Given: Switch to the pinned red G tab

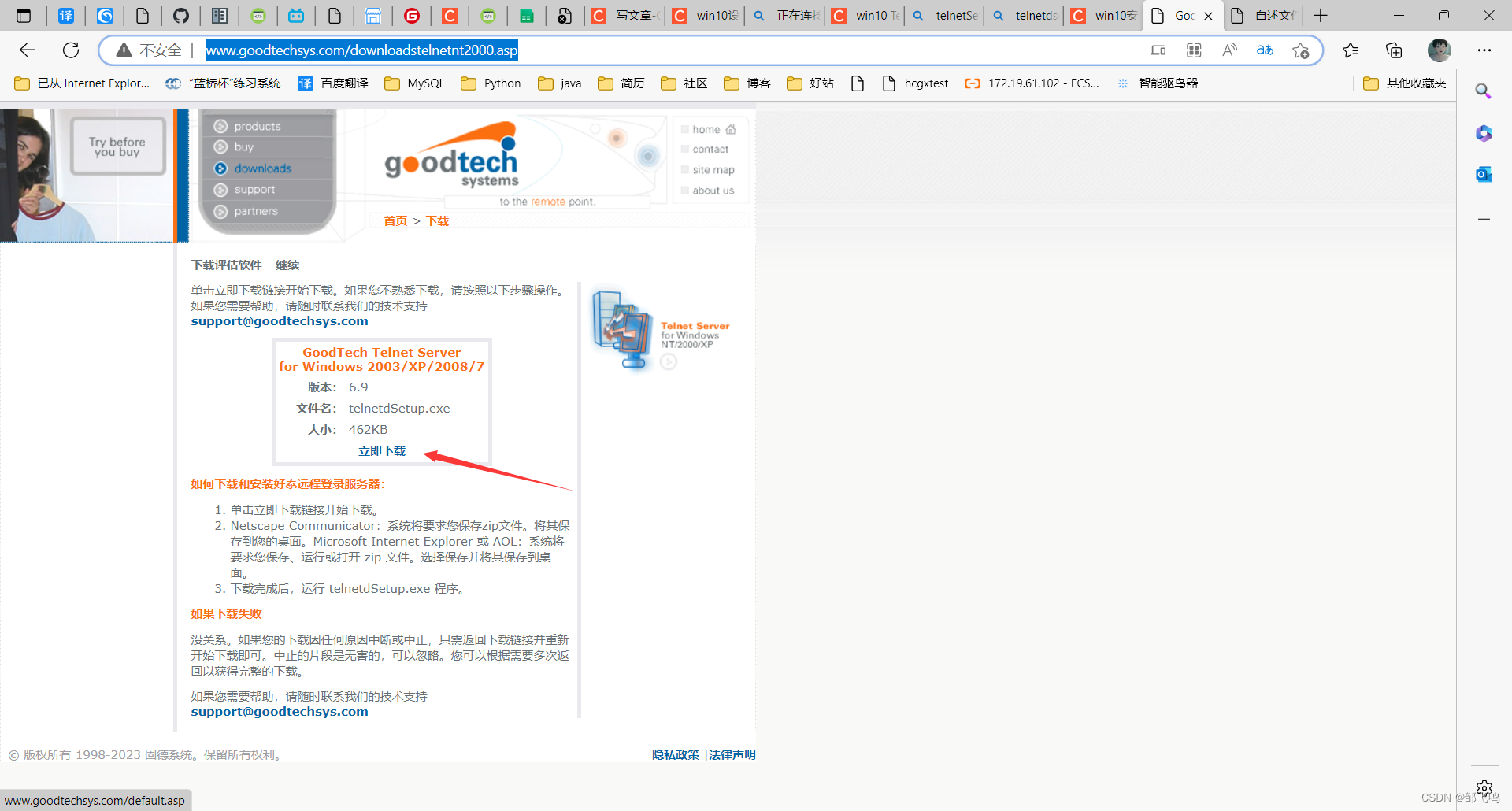Looking at the screenshot, I should pyautogui.click(x=411, y=16).
